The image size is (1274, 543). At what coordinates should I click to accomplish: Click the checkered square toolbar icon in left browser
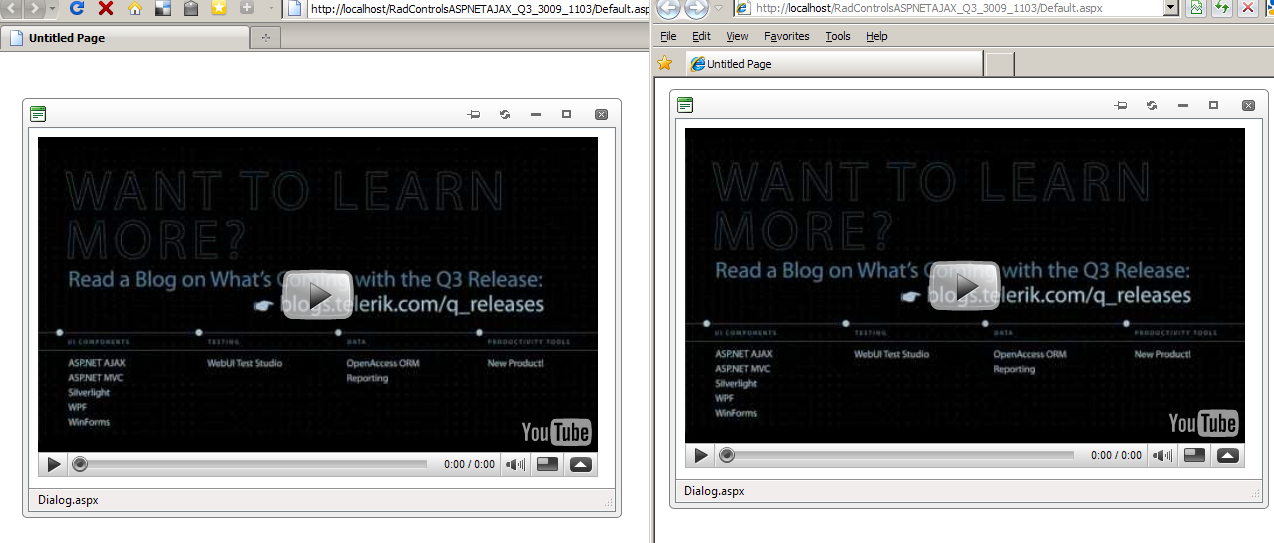click(163, 8)
